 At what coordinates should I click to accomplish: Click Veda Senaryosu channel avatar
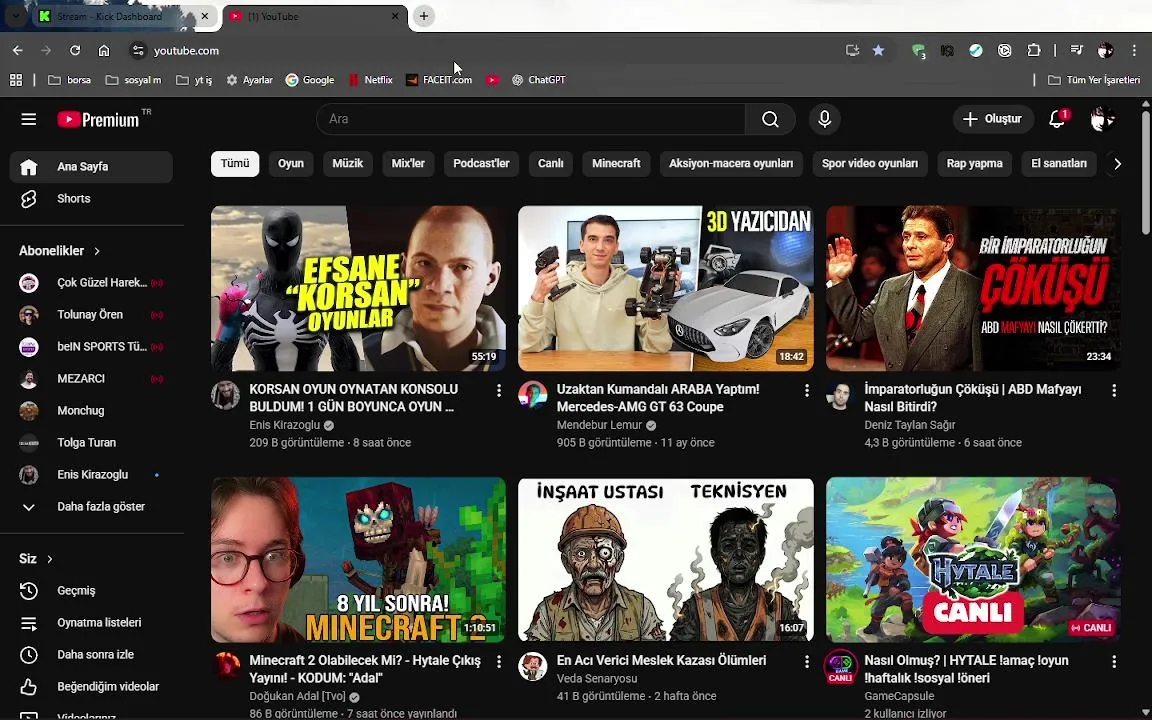pos(533,666)
